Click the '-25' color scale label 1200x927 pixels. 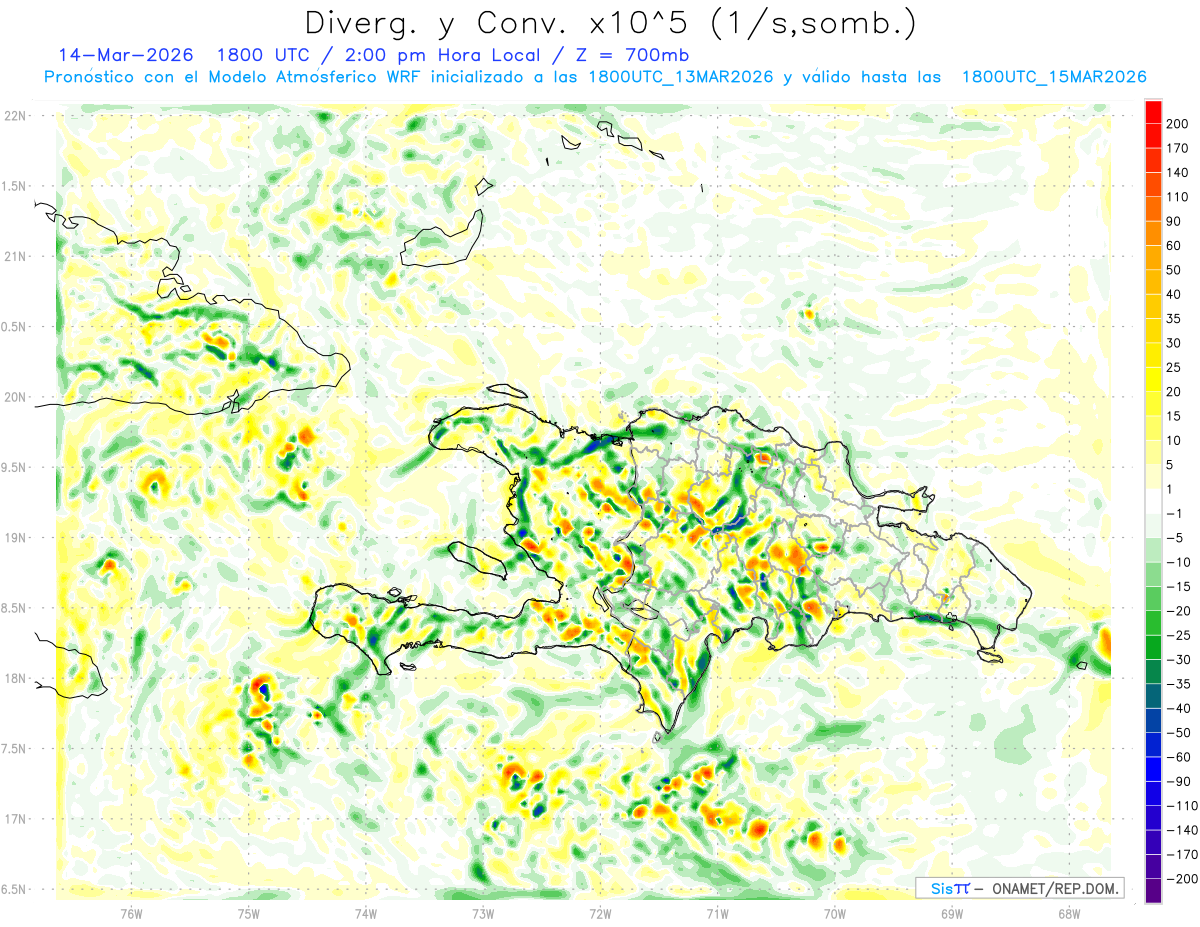pyautogui.click(x=1181, y=635)
